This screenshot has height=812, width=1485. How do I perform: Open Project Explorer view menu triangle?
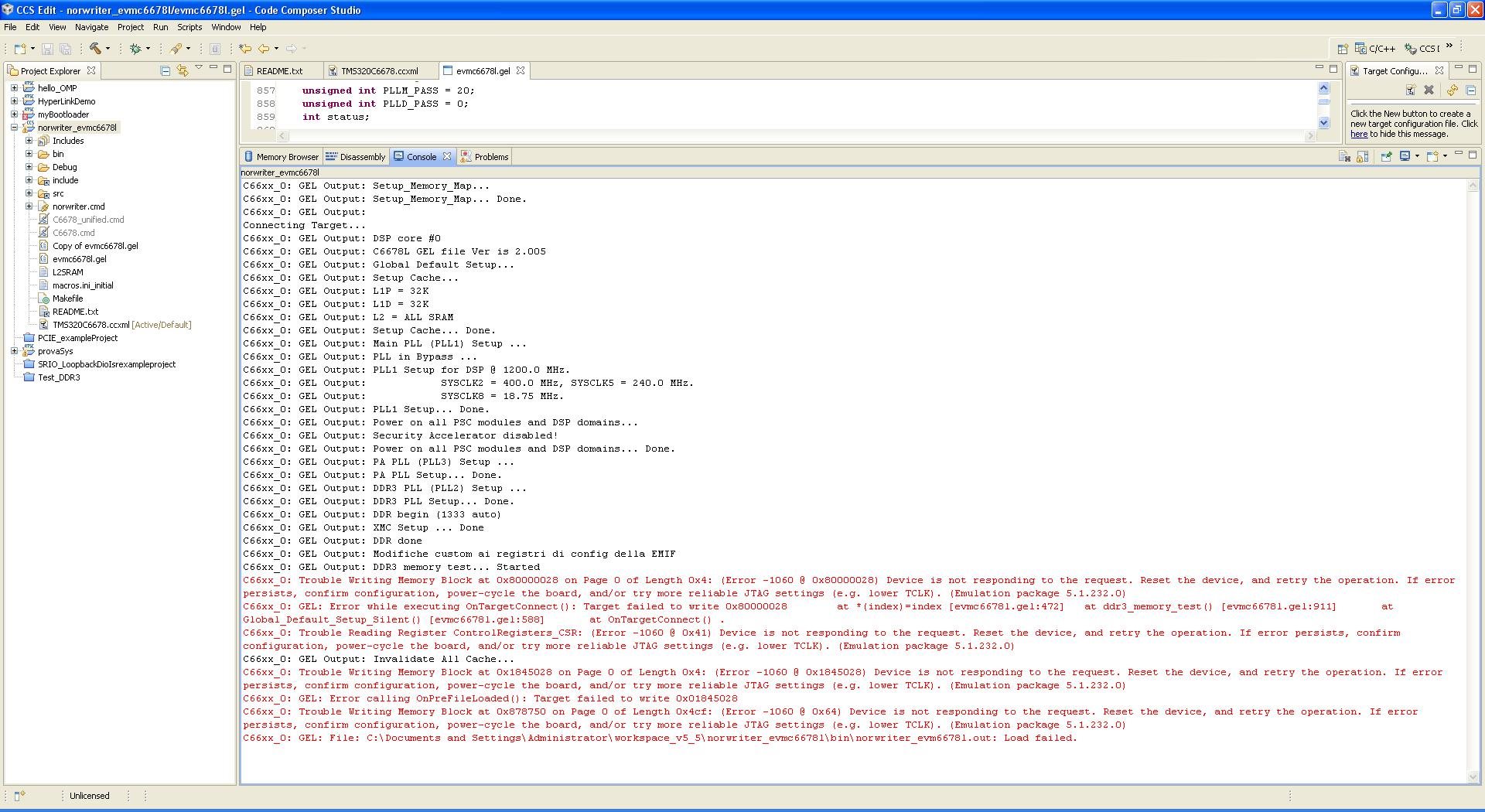pos(199,69)
